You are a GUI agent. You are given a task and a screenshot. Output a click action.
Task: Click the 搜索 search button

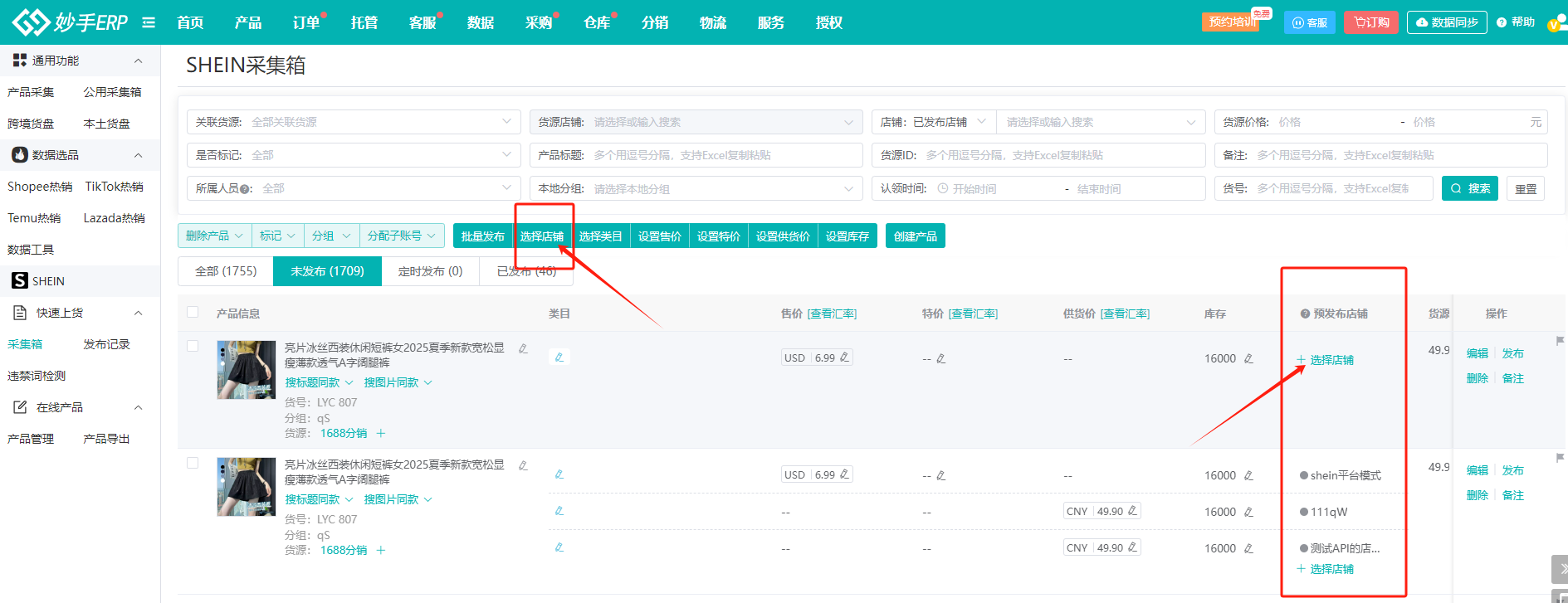coord(1470,188)
